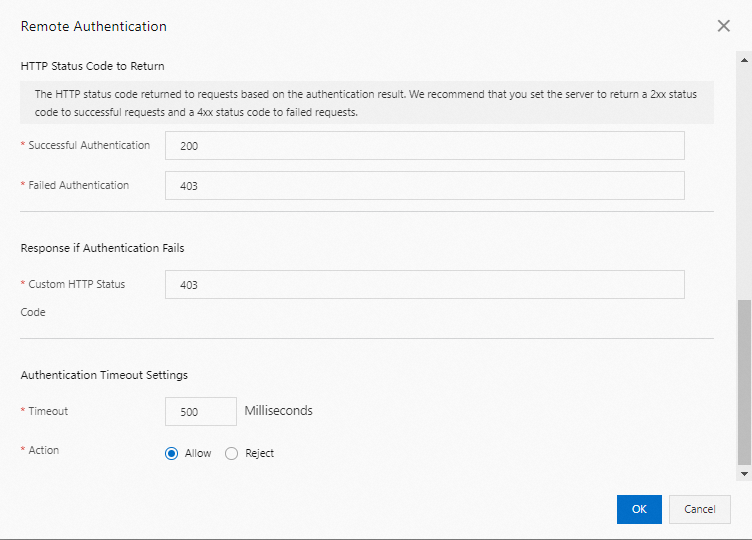Viewport: 752px width, 540px height.
Task: Click the Failed Authentication field label
Action: coord(78,186)
